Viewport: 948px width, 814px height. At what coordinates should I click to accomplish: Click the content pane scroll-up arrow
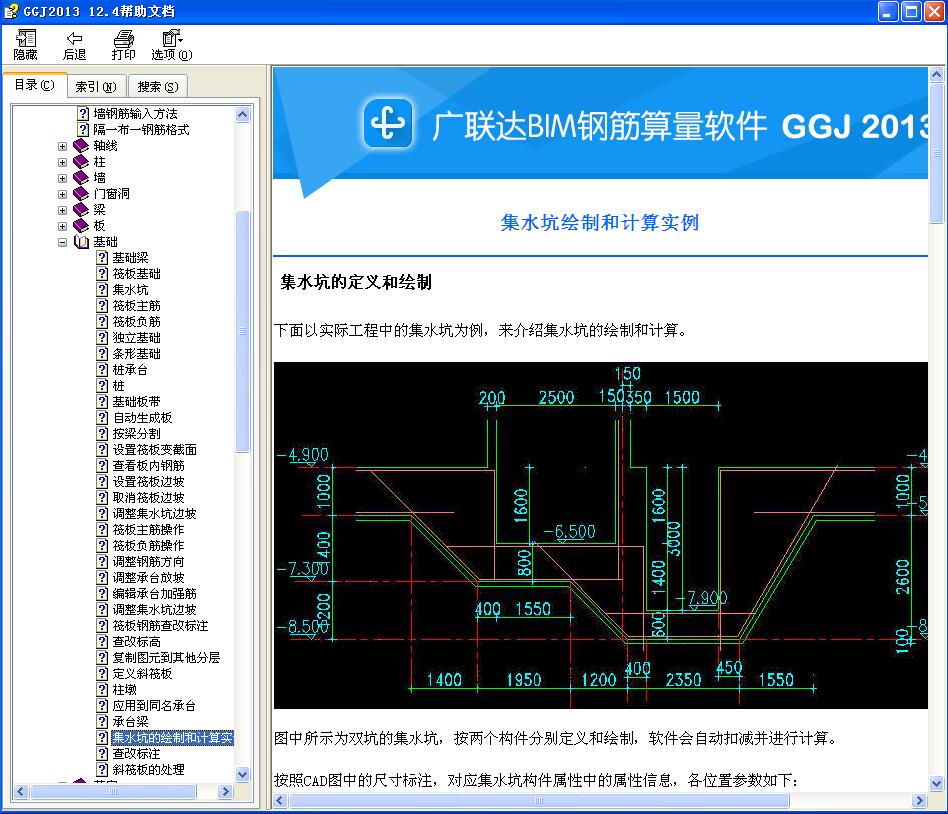[936, 75]
